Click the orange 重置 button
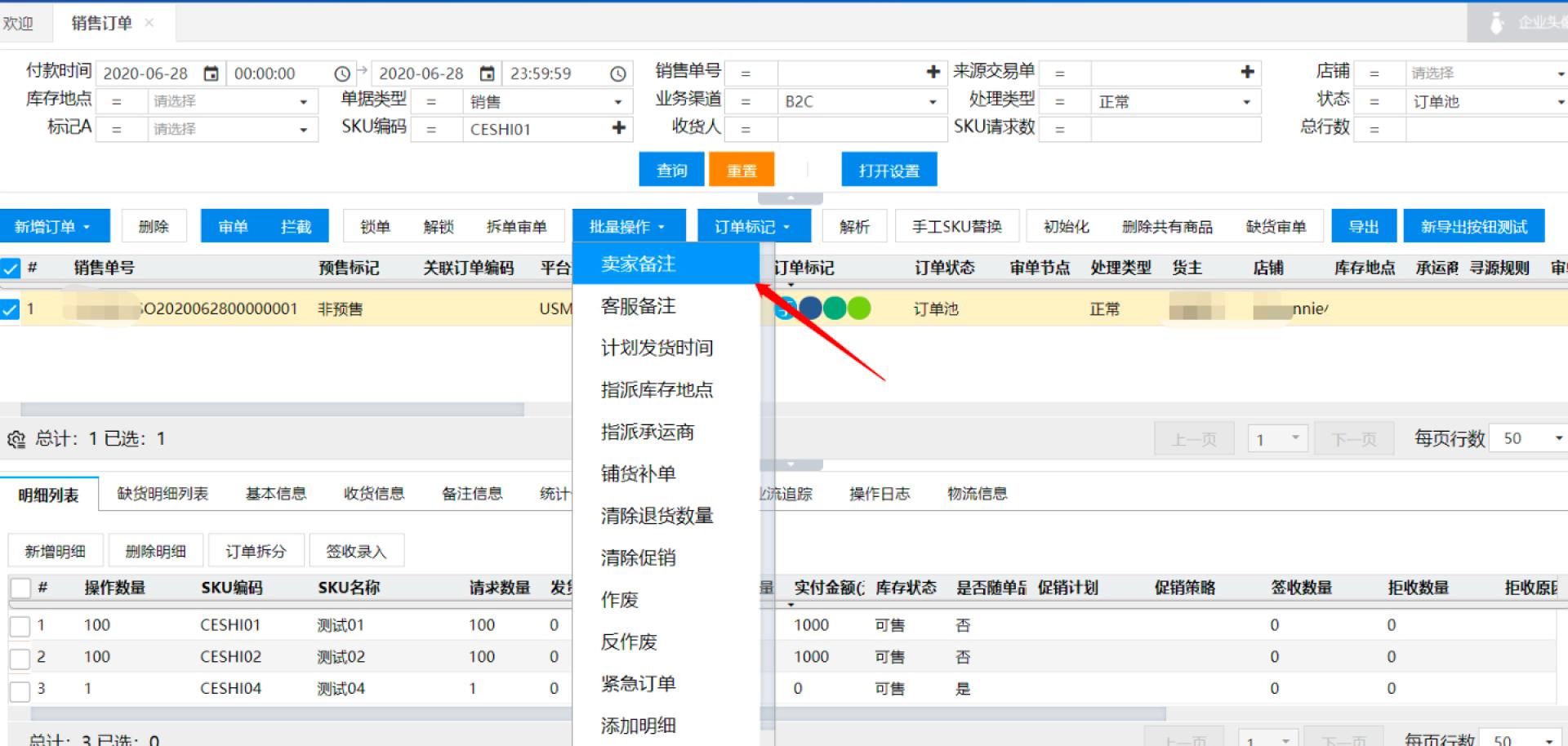The width and height of the screenshot is (1568, 746). (742, 171)
